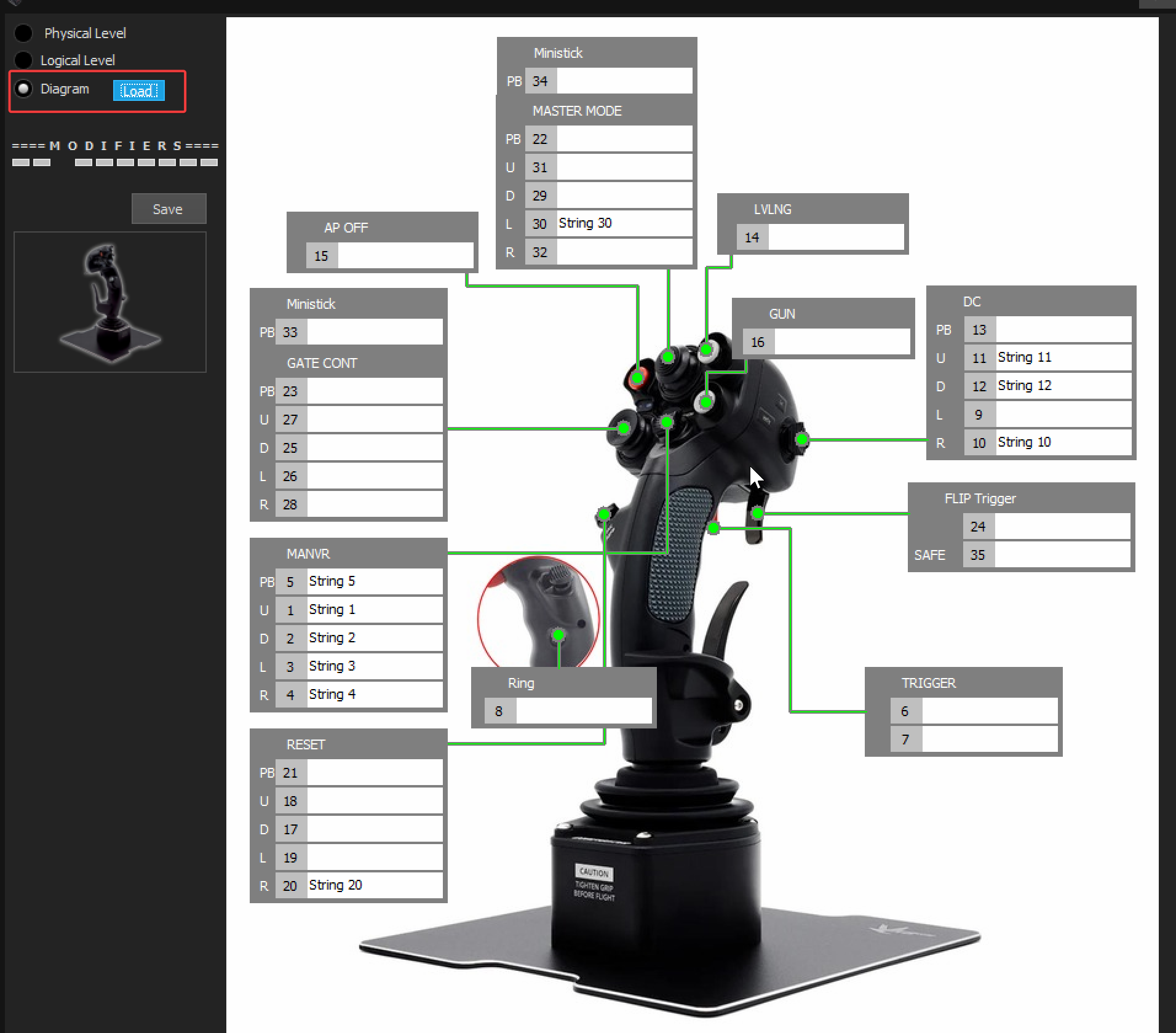Click the FLIP Trigger header label
The height and width of the screenshot is (1033, 1176).
[x=980, y=498]
